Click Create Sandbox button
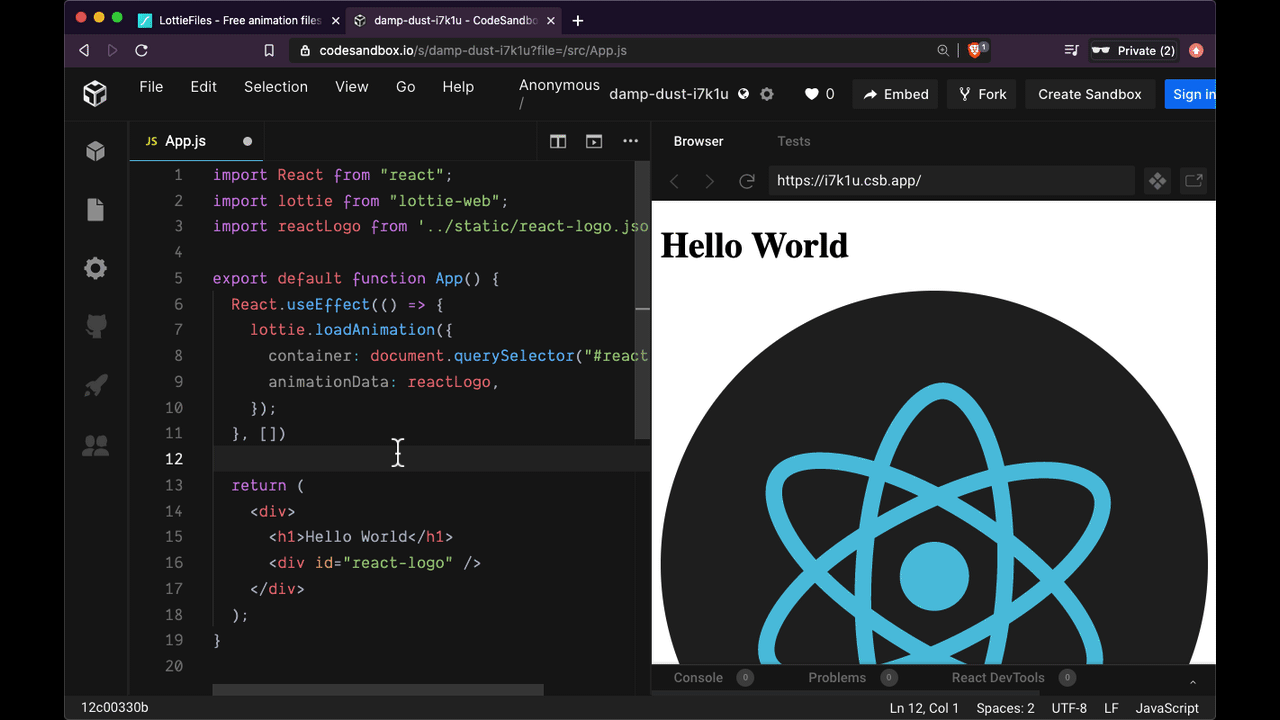 point(1090,94)
